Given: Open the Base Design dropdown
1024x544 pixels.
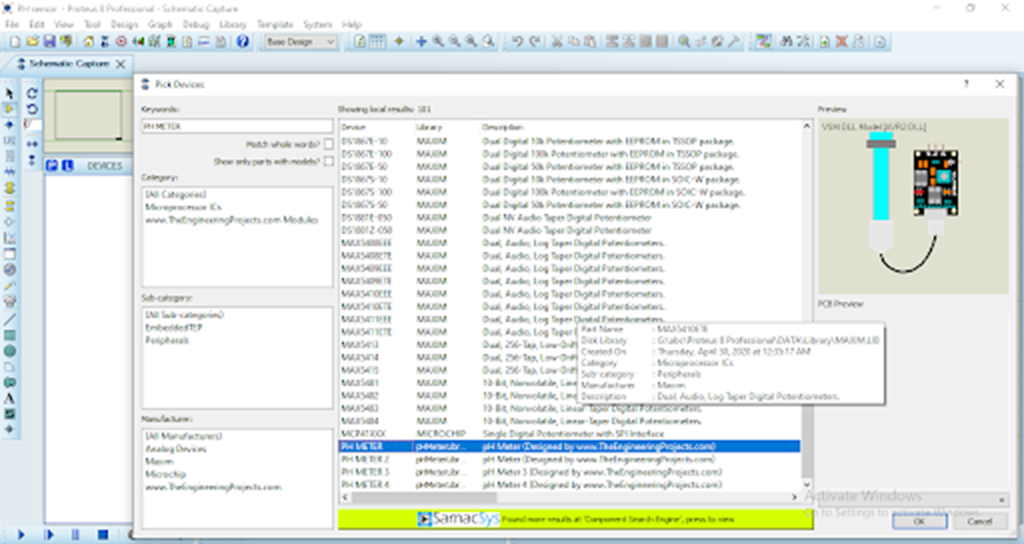Looking at the screenshot, I should [x=301, y=42].
